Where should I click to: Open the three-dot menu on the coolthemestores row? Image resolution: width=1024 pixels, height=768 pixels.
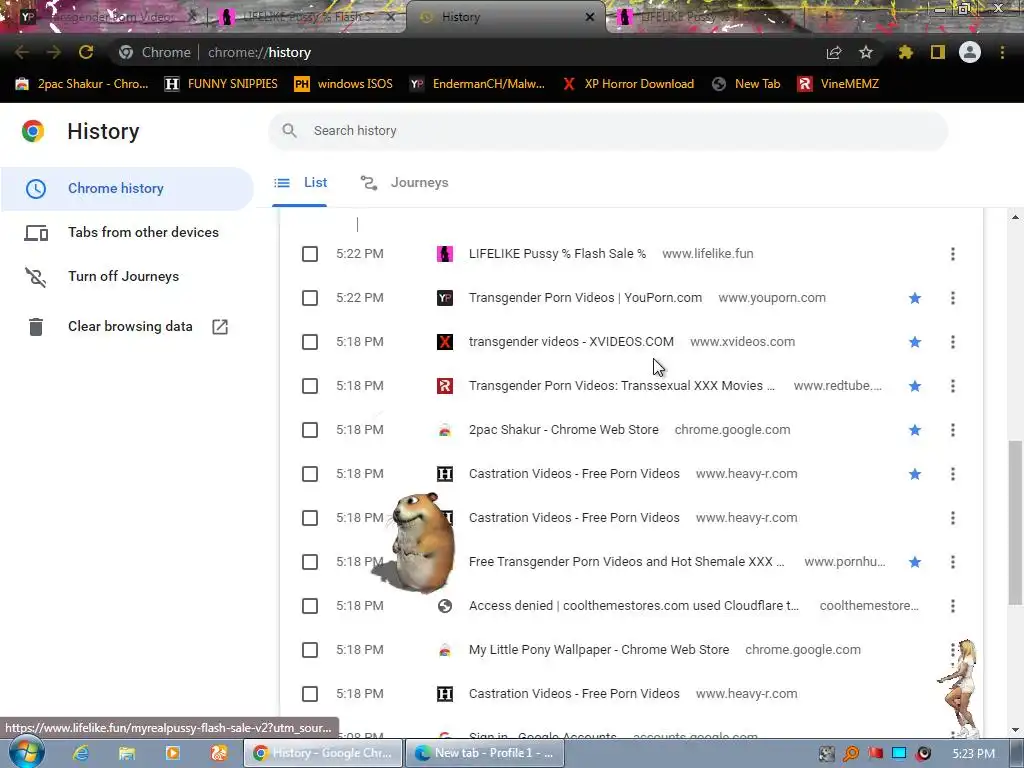(953, 605)
